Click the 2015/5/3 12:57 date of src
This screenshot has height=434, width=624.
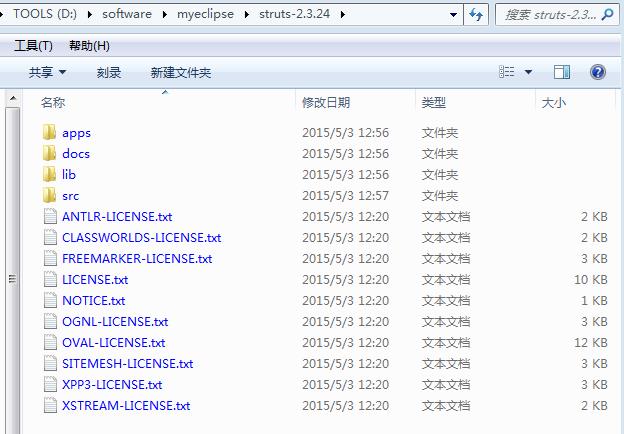pyautogui.click(x=345, y=196)
